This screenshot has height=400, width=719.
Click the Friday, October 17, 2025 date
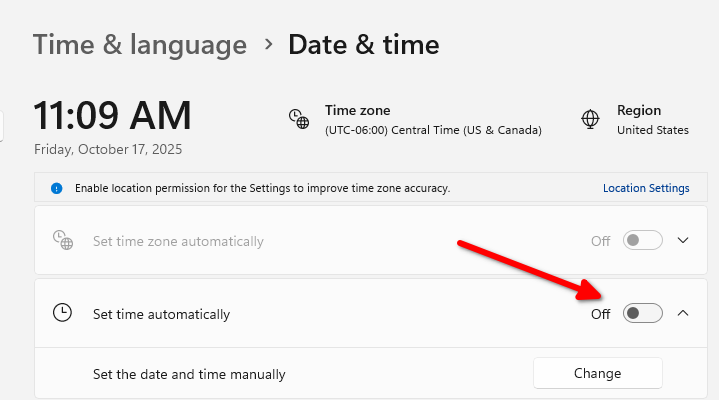coord(108,150)
